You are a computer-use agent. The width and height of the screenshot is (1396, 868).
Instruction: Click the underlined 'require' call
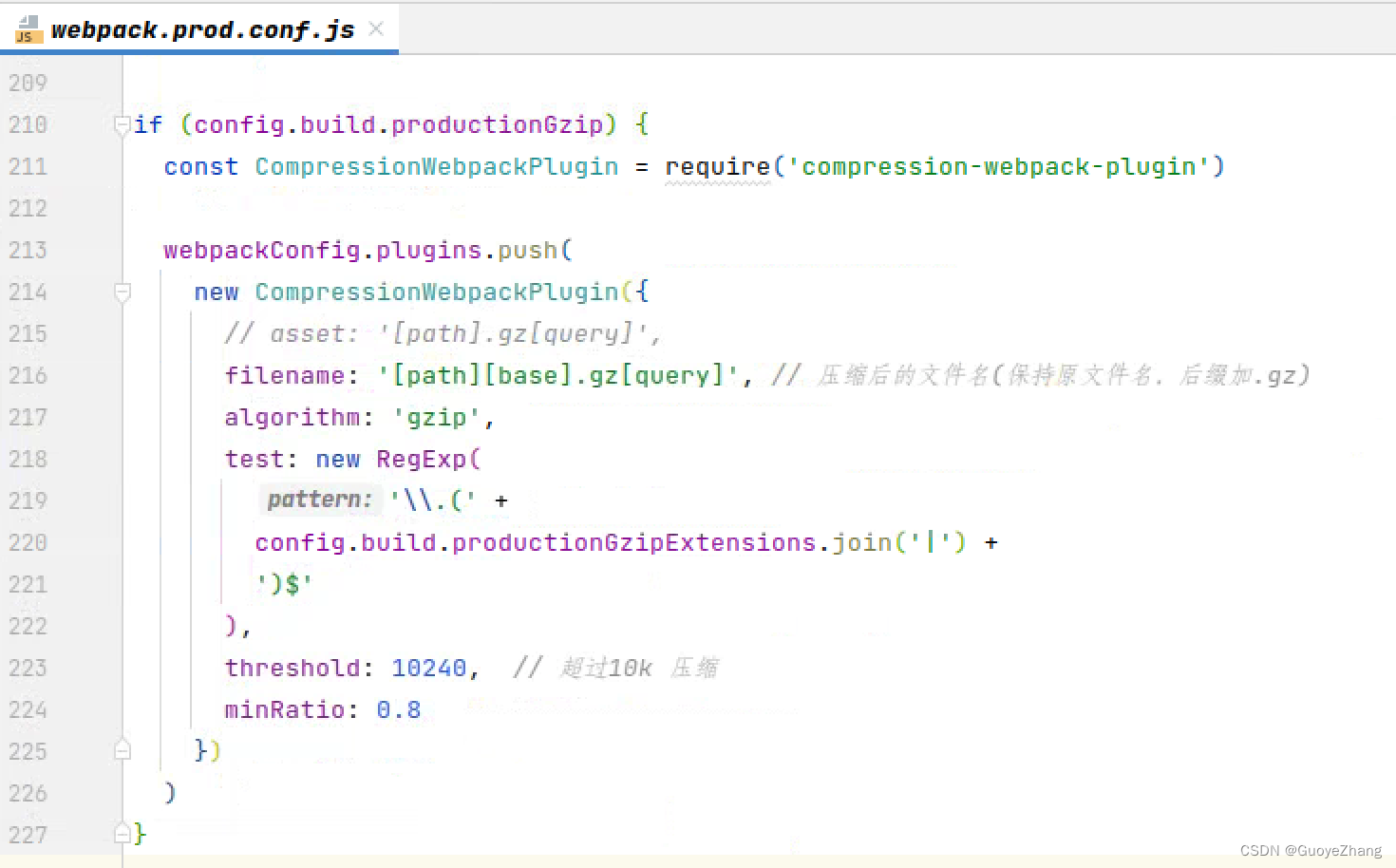717,167
